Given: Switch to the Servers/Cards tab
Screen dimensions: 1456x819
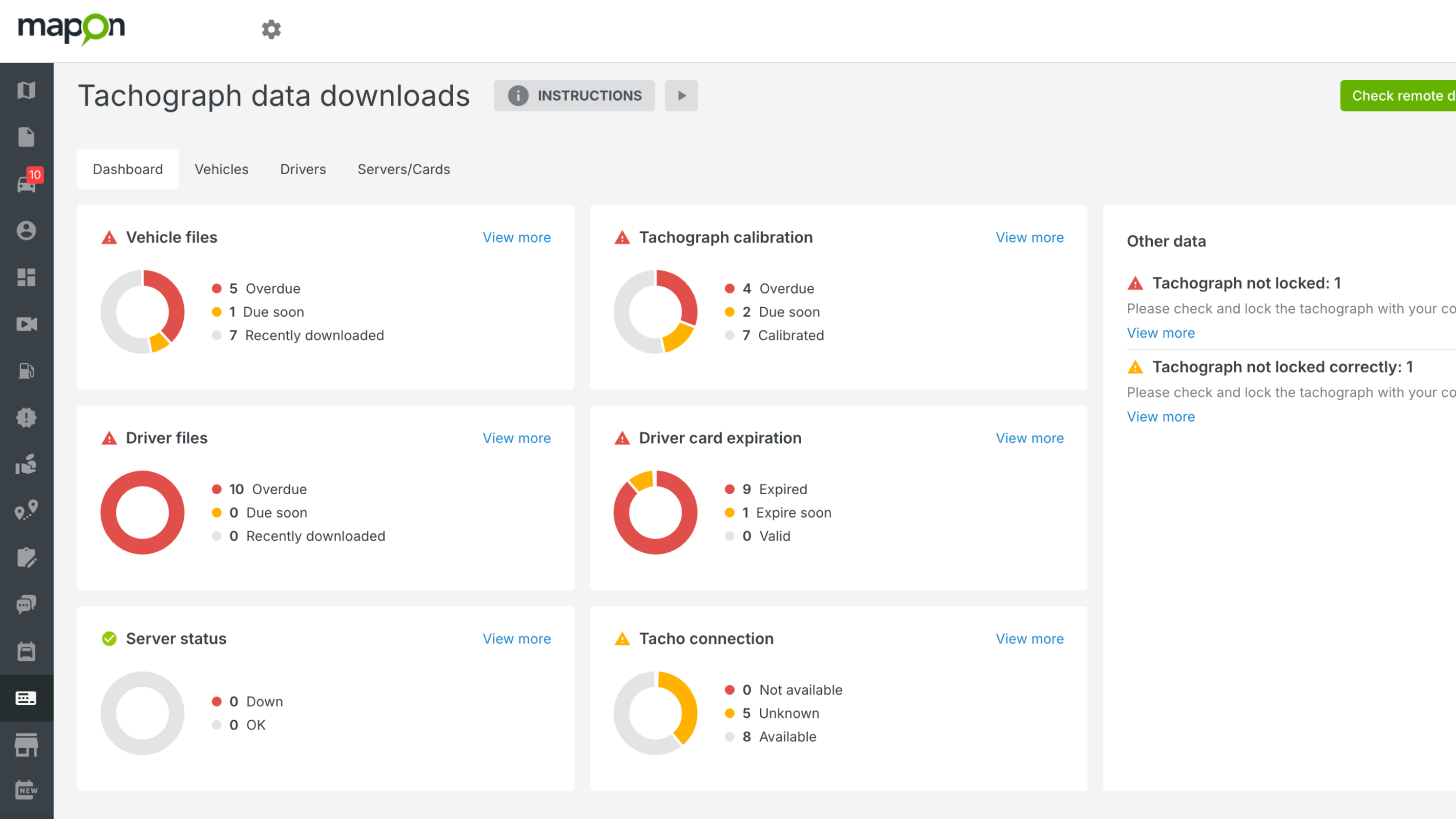Looking at the screenshot, I should tap(403, 169).
